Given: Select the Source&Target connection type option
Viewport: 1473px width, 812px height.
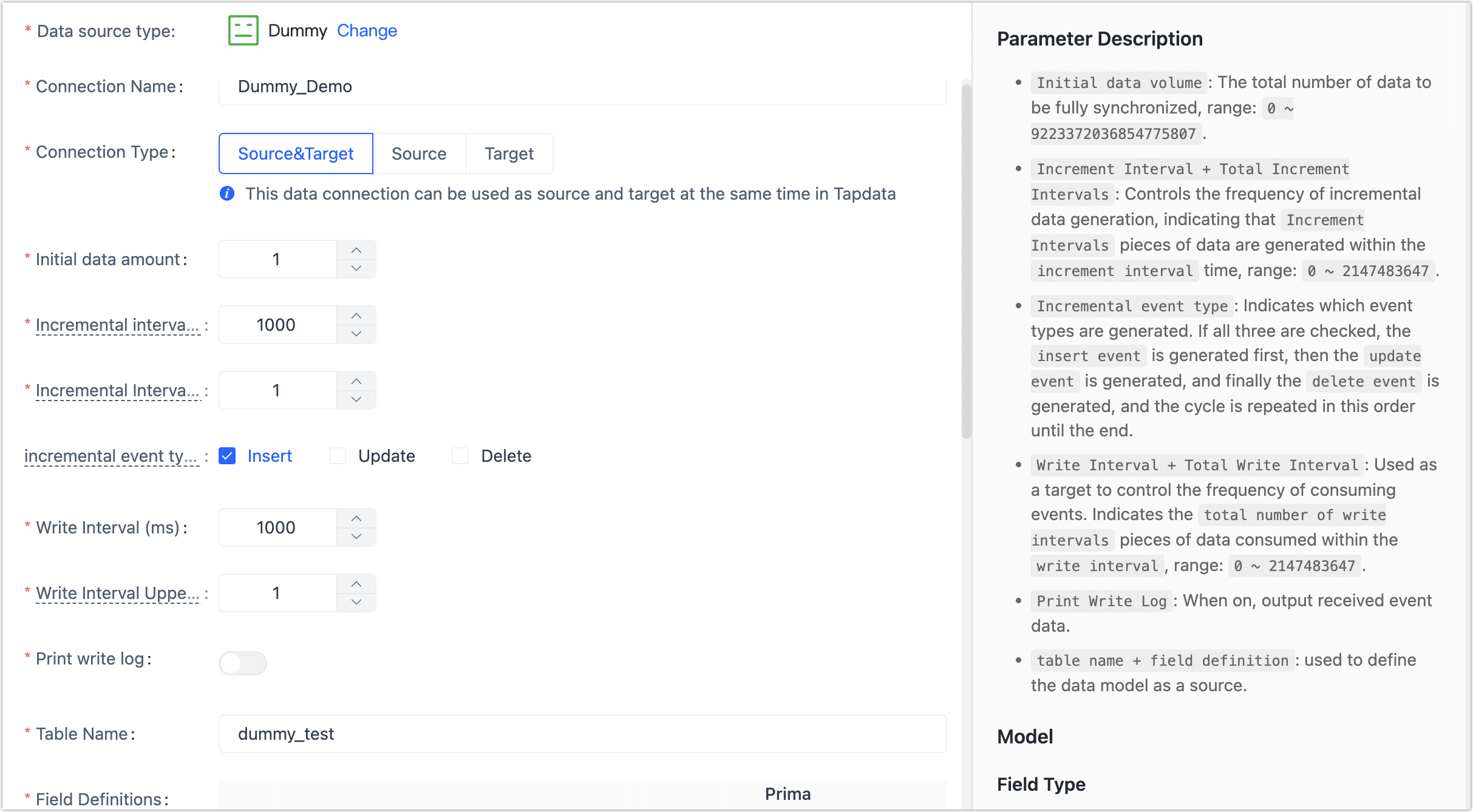Looking at the screenshot, I should click(x=296, y=154).
